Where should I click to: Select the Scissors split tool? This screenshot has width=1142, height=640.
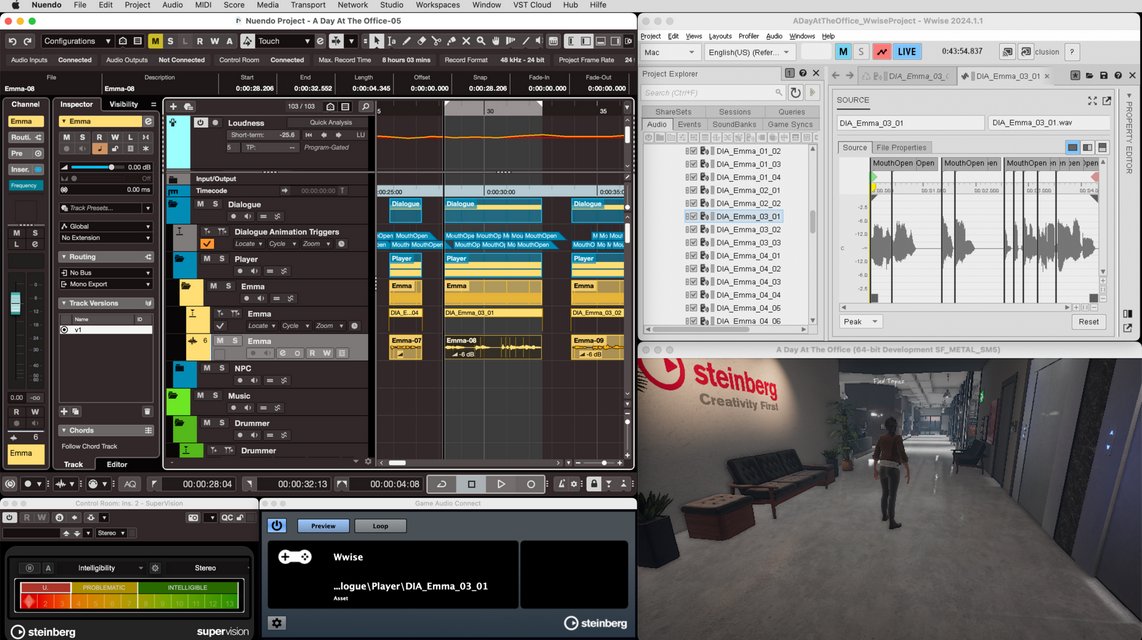click(x=436, y=41)
